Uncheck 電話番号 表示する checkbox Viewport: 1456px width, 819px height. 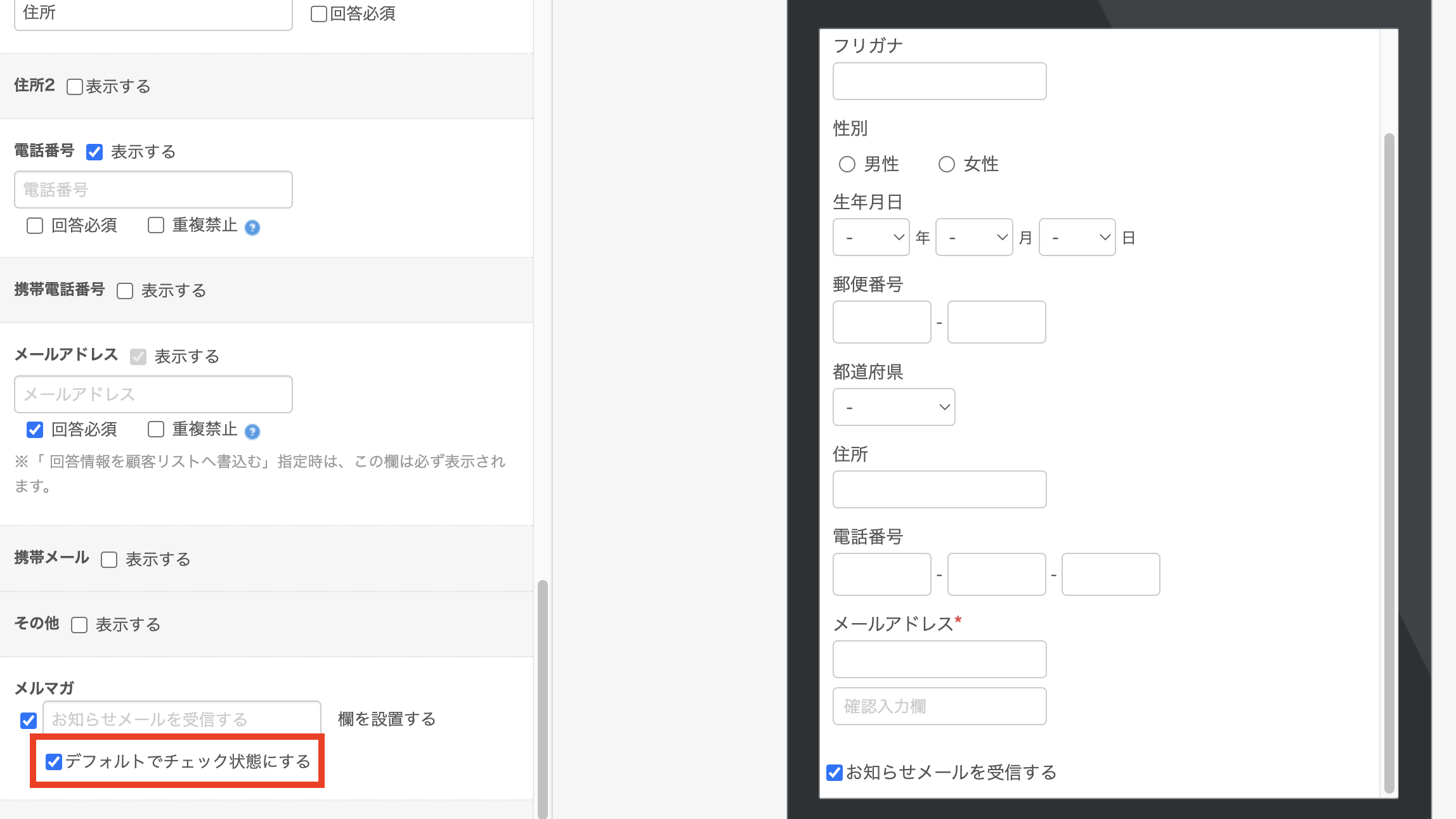click(94, 152)
